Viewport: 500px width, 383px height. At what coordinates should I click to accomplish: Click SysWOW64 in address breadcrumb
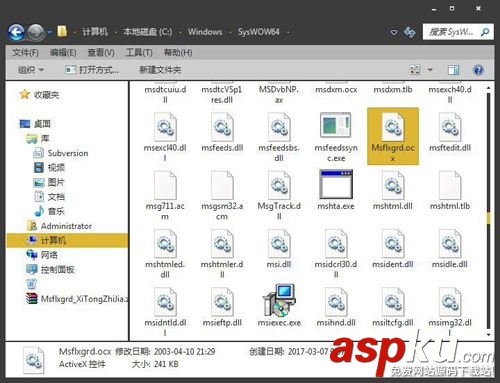258,32
